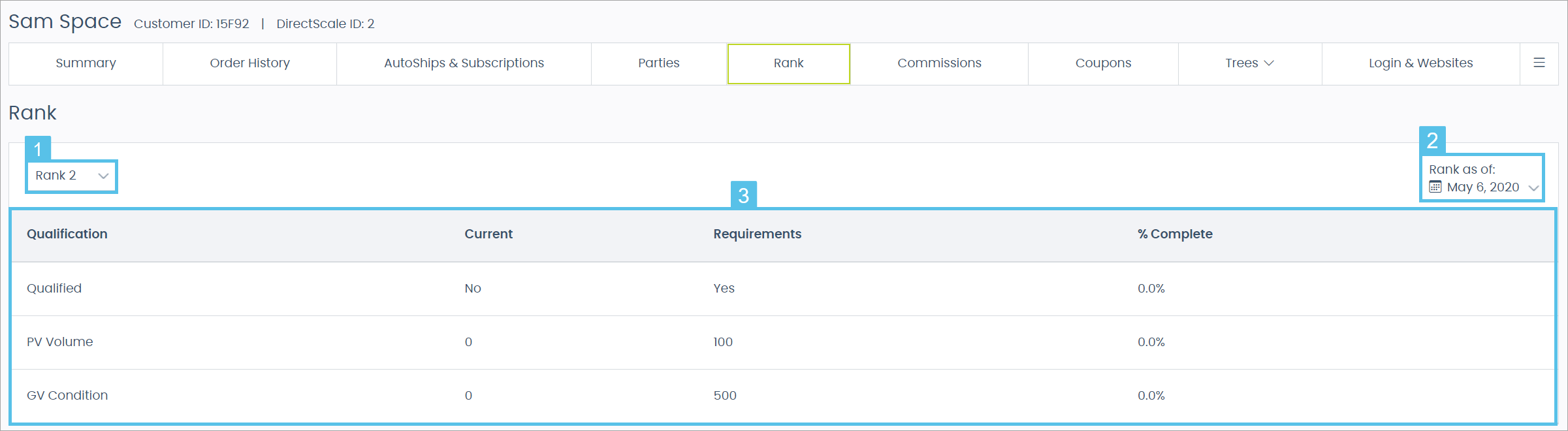
Task: Click the active Rank tab
Action: (x=788, y=63)
